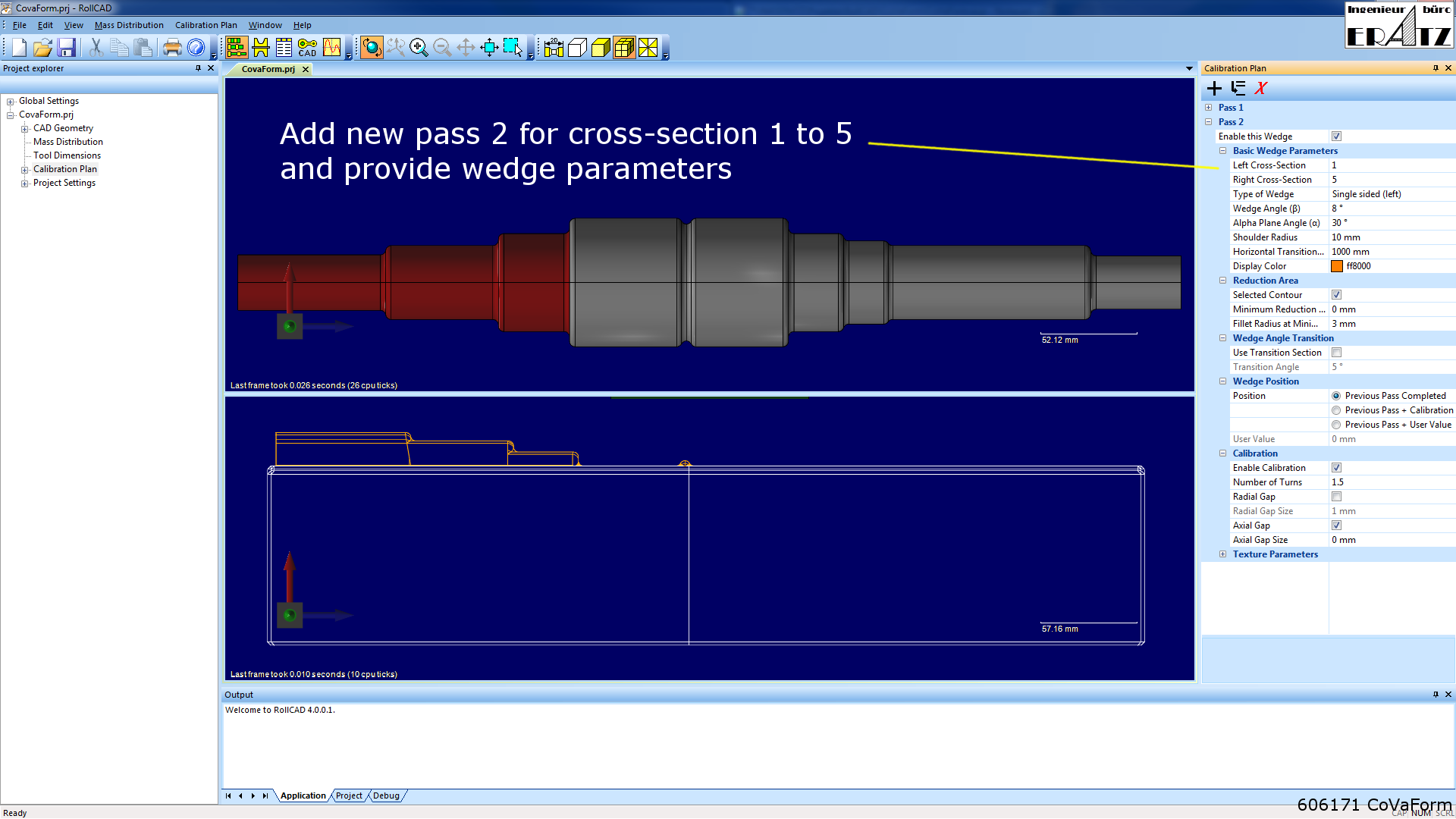Select the rotate view tool

(x=372, y=48)
